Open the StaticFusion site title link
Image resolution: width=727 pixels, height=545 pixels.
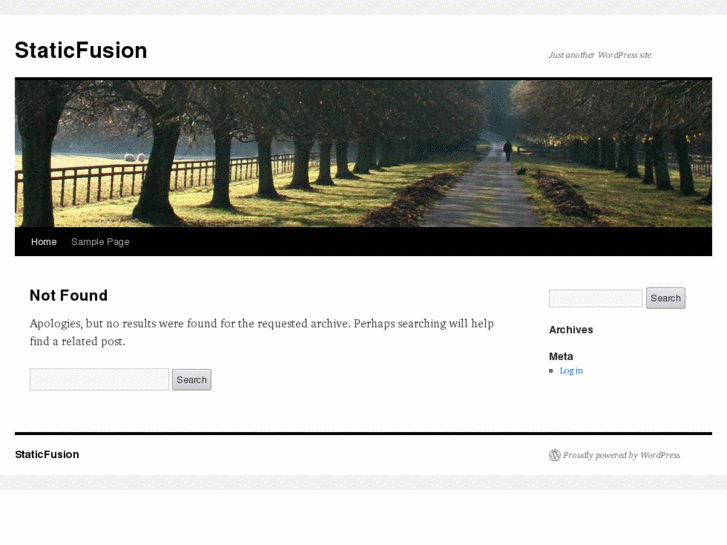[x=81, y=51]
